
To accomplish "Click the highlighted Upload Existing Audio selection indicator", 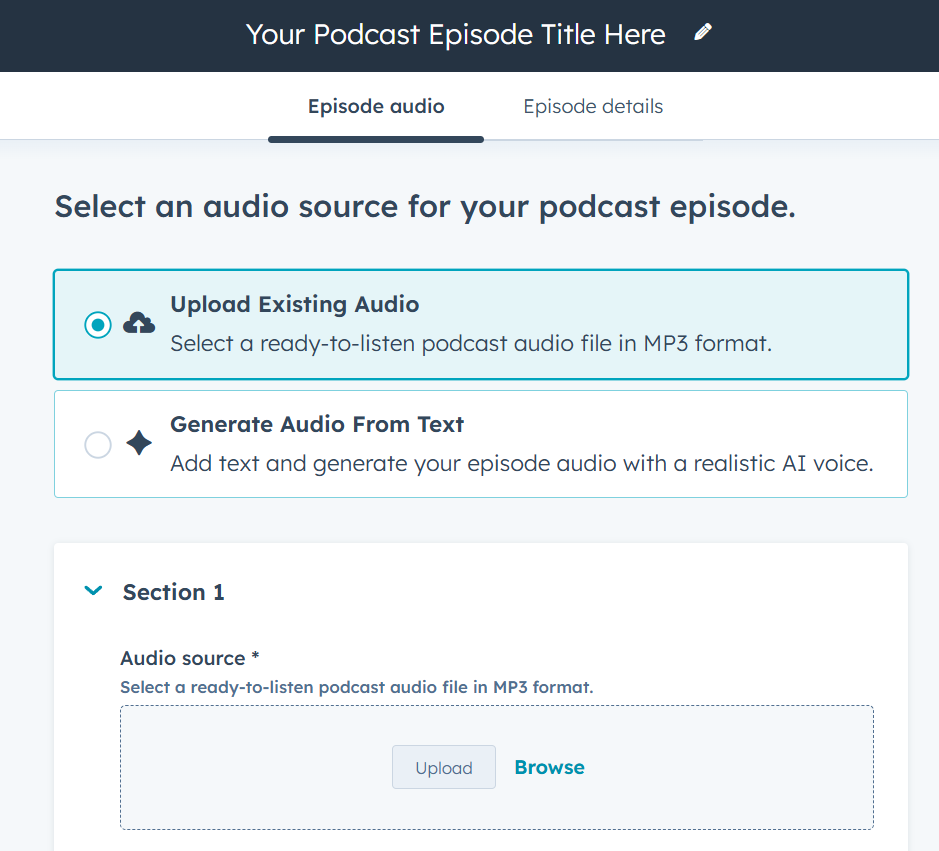I will click(x=97, y=324).
